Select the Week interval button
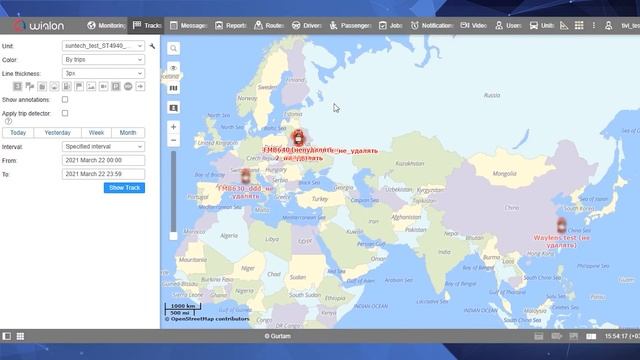The width and height of the screenshot is (640, 360). (x=96, y=133)
